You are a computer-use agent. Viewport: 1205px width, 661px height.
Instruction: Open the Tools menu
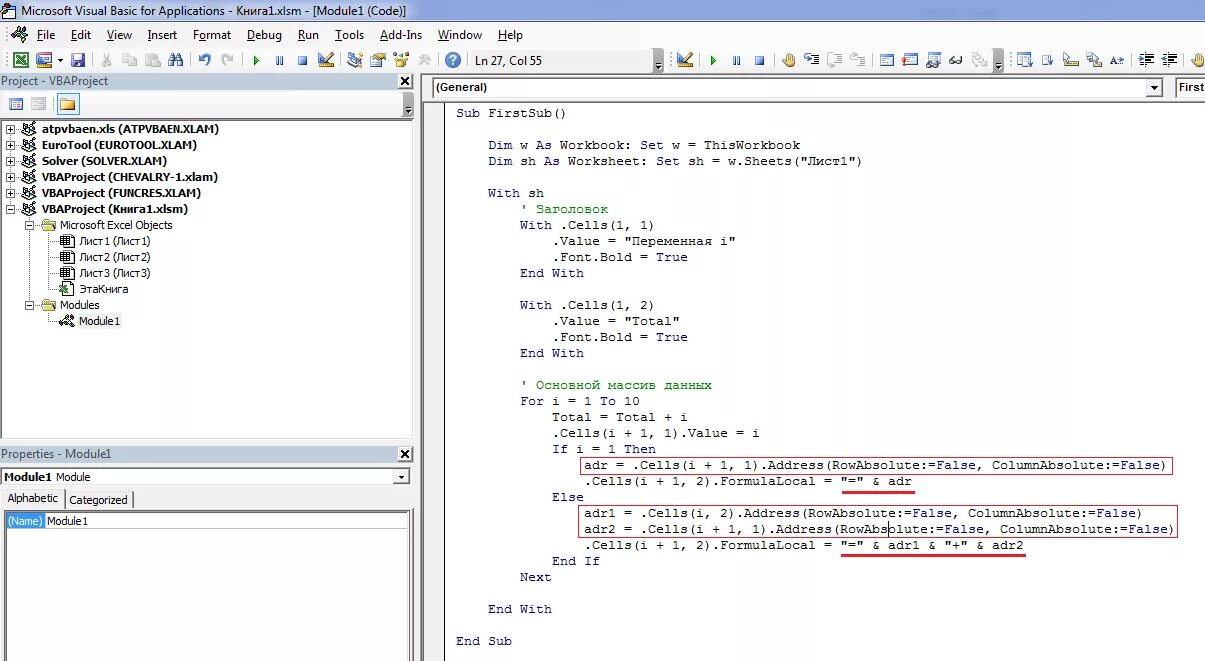coord(349,35)
